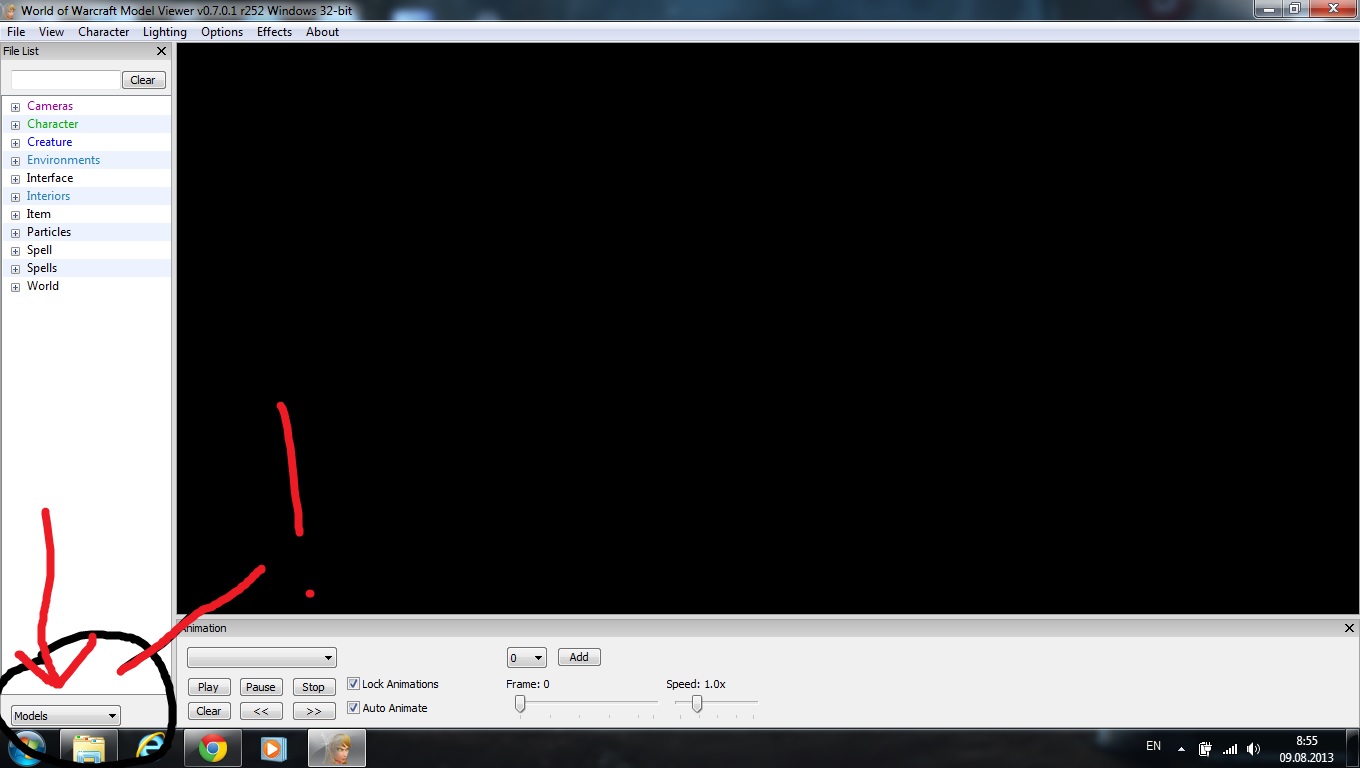
Task: Click the WoW Model Viewer taskbar icon
Action: pyautogui.click(x=337, y=748)
